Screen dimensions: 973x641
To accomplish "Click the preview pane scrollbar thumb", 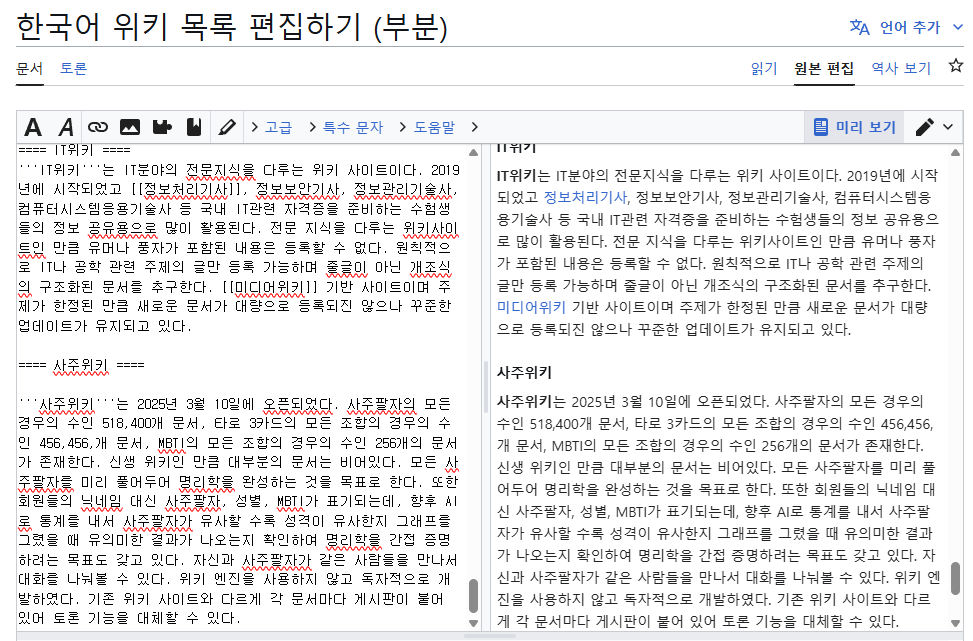I will (956, 578).
